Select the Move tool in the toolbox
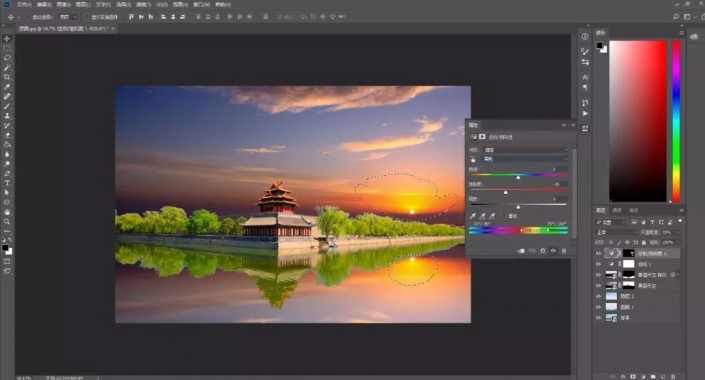The image size is (705, 380). [x=7, y=39]
